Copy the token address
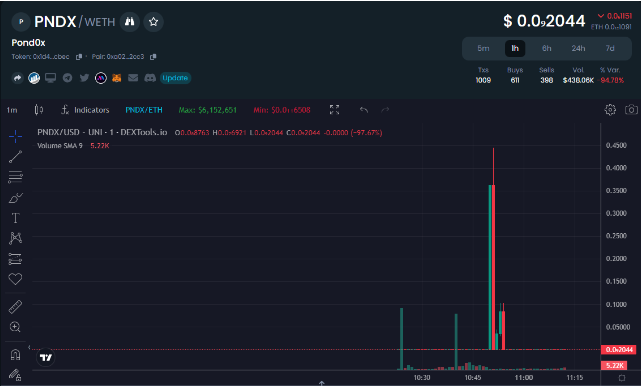This screenshot has width=641, height=386. point(79,57)
